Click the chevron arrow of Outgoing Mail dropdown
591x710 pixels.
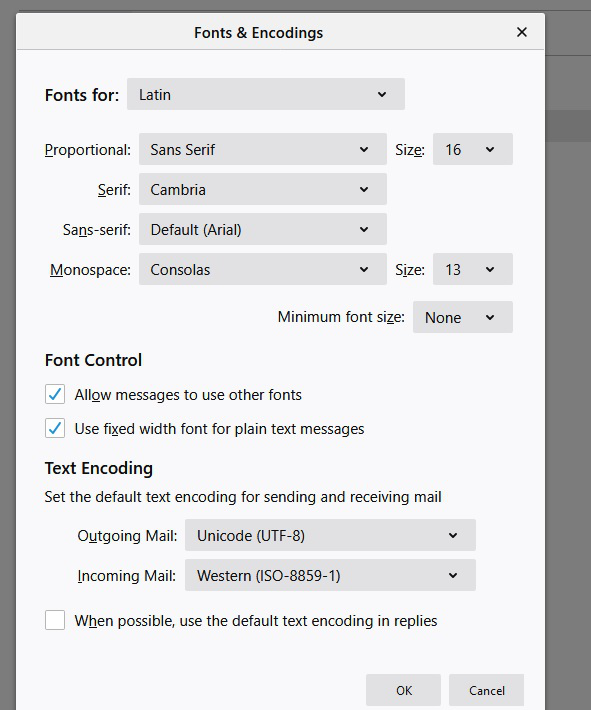point(453,535)
